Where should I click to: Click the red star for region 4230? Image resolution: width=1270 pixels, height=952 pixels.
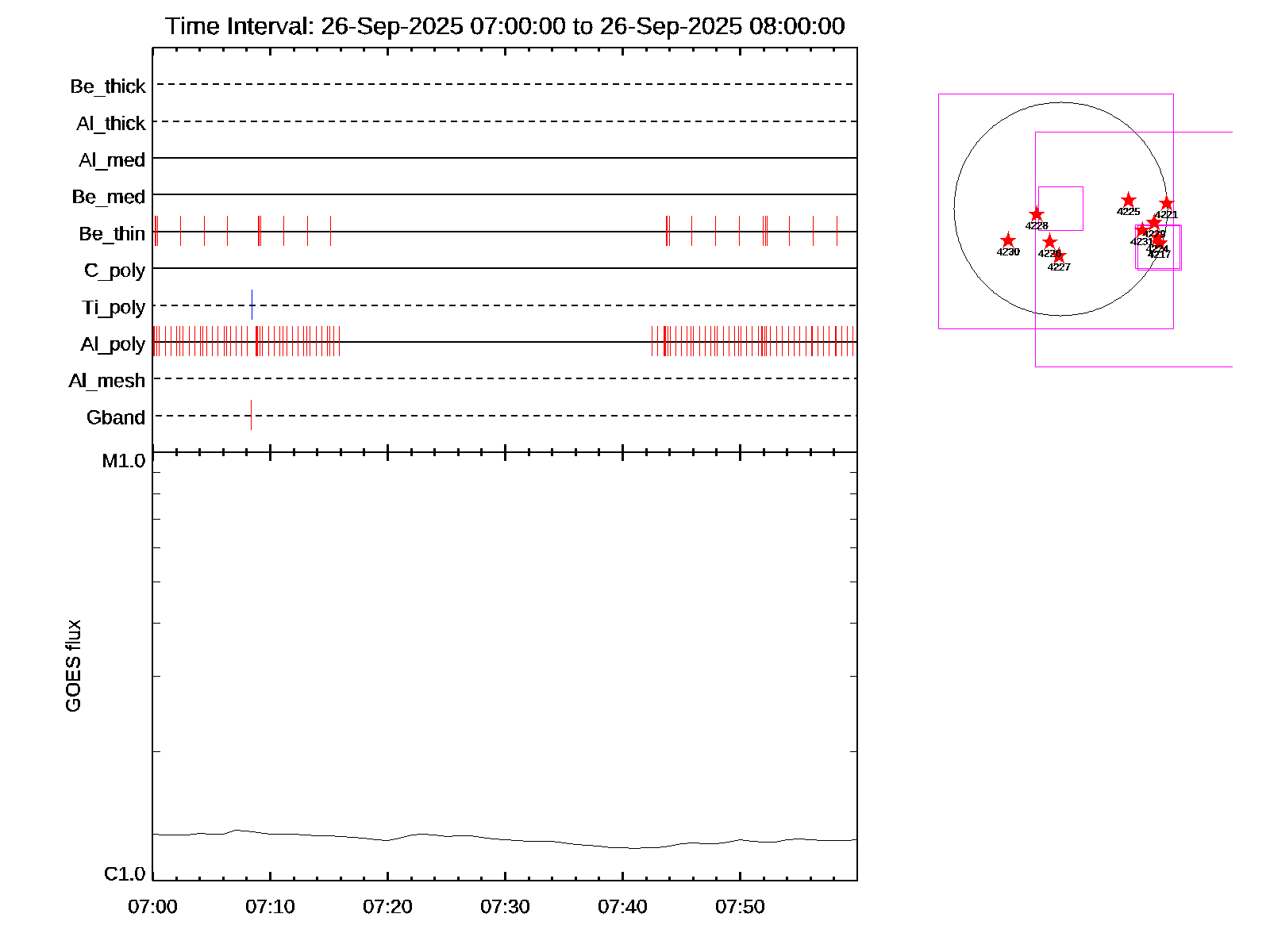tap(1007, 240)
